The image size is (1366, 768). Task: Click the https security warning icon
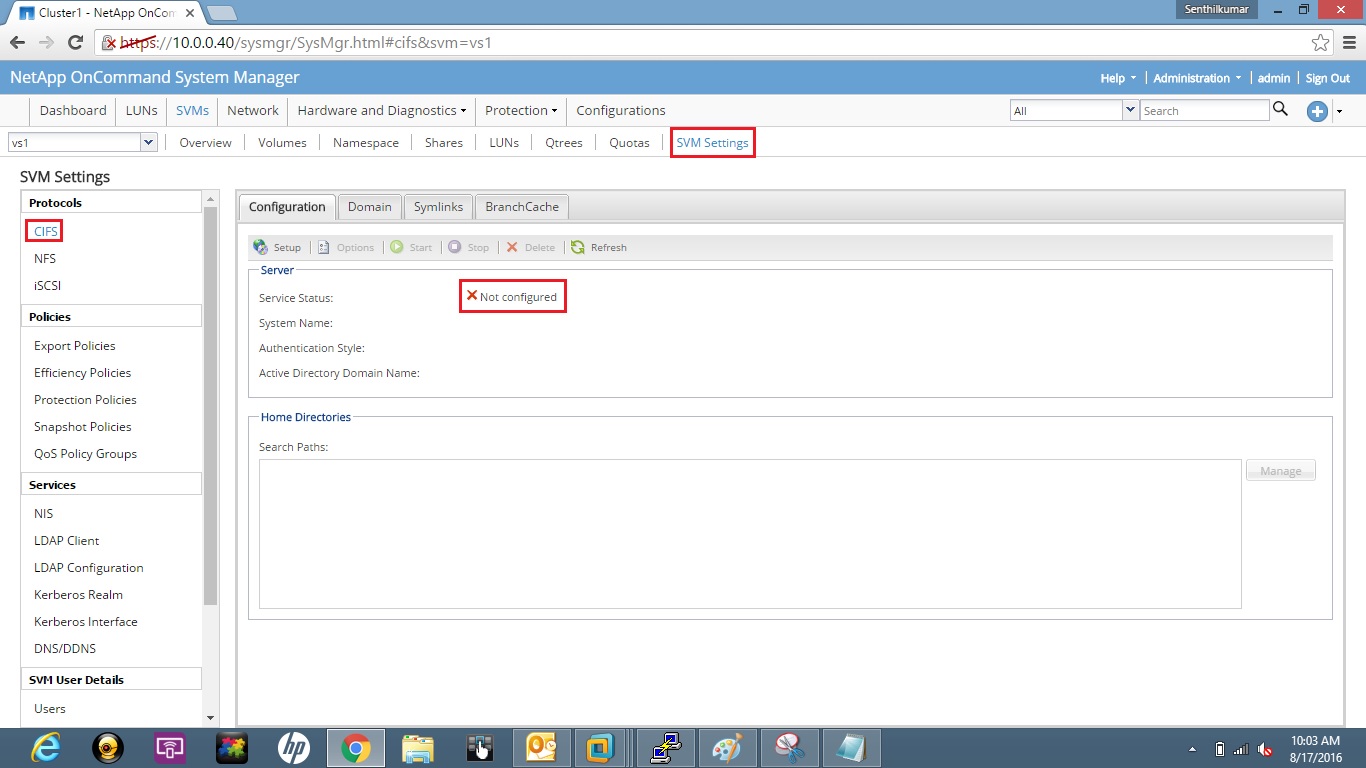[107, 43]
